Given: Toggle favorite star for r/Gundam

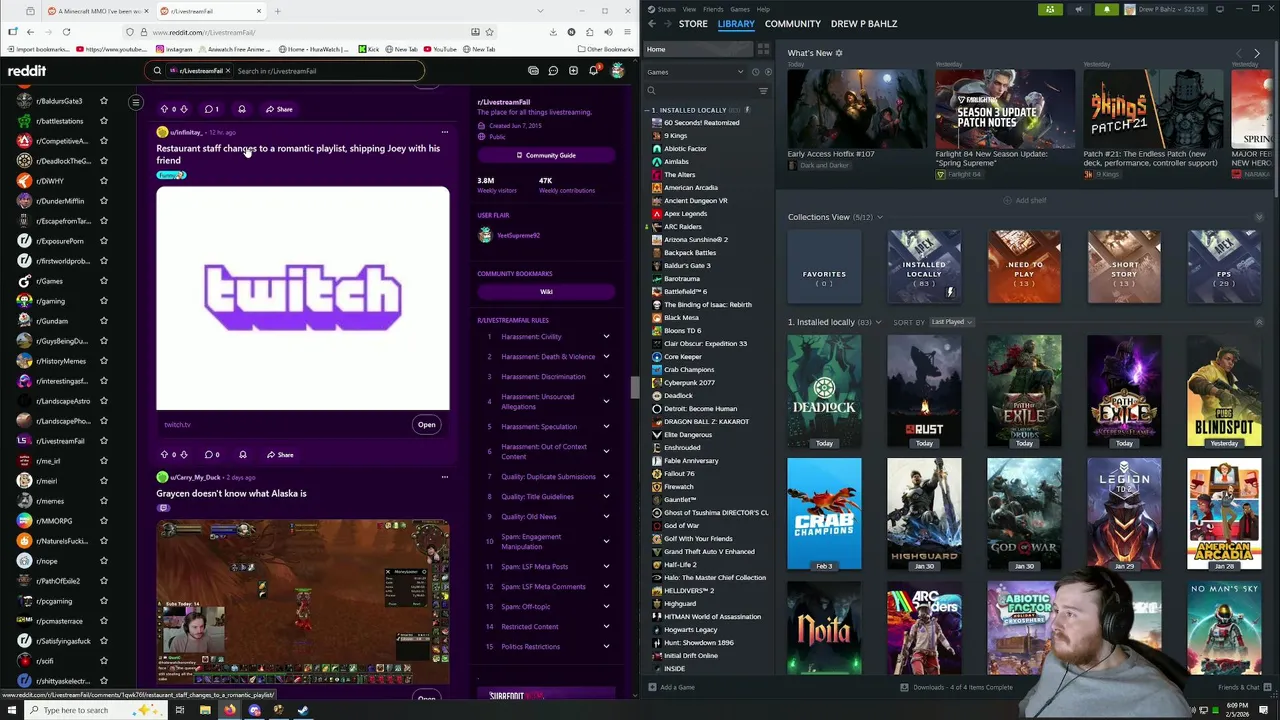Looking at the screenshot, I should pyautogui.click(x=103, y=321).
